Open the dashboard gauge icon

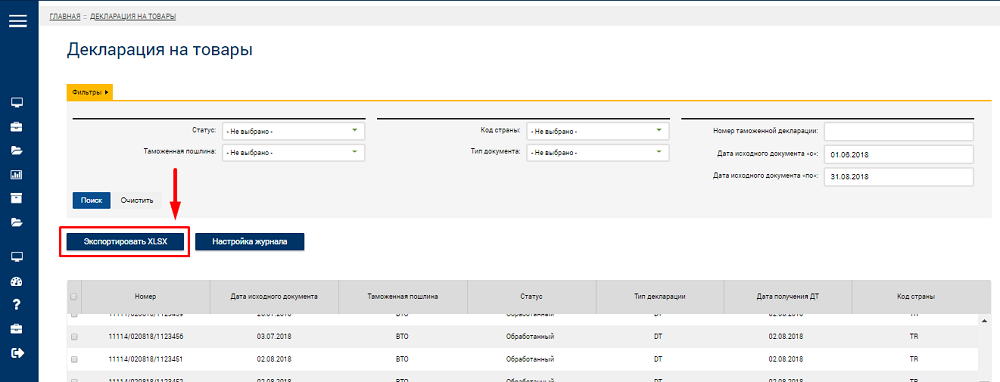coord(17,281)
